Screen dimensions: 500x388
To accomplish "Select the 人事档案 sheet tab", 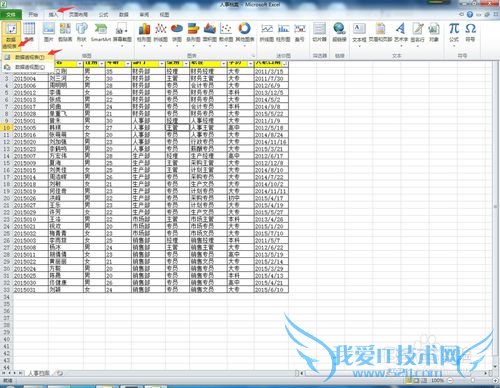I will coord(39,373).
